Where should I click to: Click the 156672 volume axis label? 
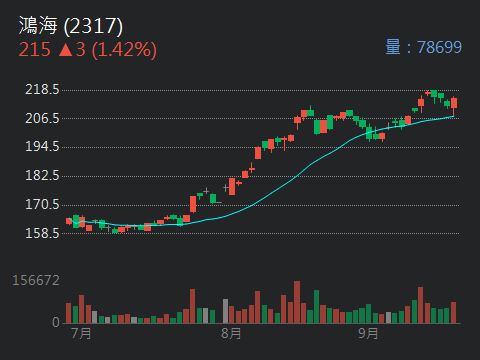pos(36,281)
